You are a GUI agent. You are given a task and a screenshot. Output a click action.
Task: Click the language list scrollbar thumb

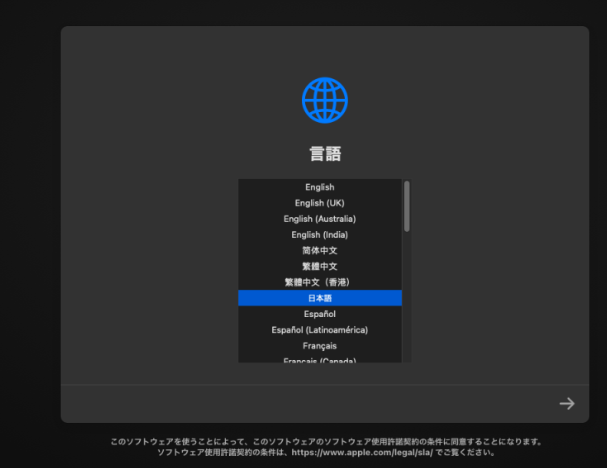point(407,206)
